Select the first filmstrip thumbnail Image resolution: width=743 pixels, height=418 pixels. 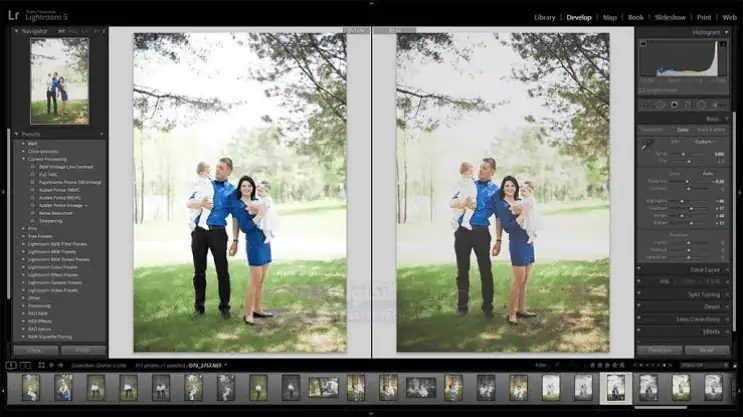click(x=31, y=388)
